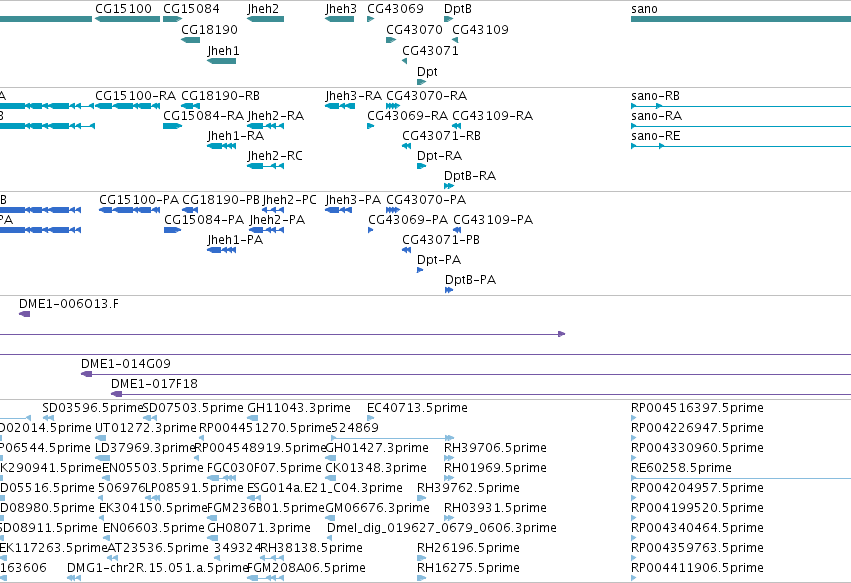Screen dimensions: 851x583
Task: Select the DME1-017F18 clone label
Action: pyautogui.click(x=155, y=384)
